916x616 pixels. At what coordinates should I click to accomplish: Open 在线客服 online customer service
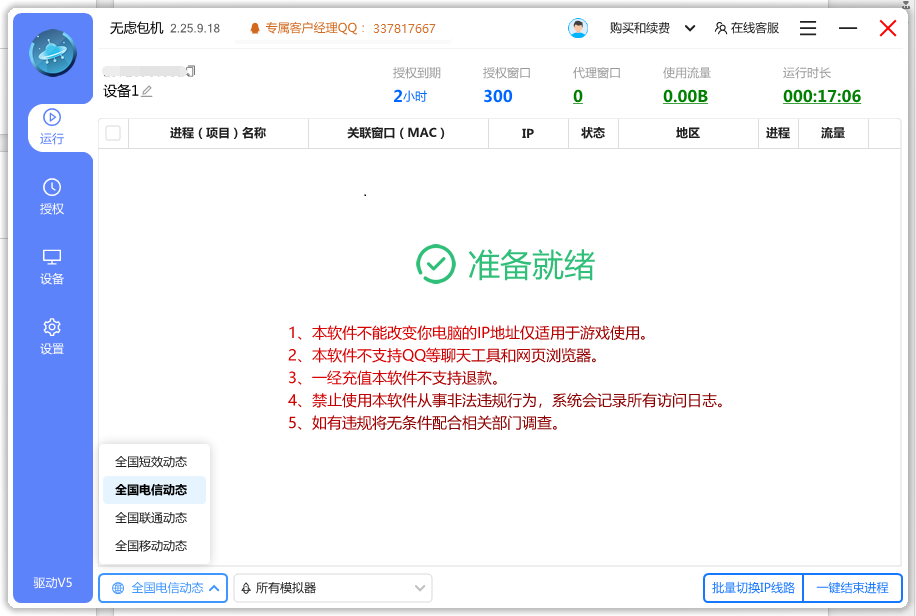click(x=750, y=27)
